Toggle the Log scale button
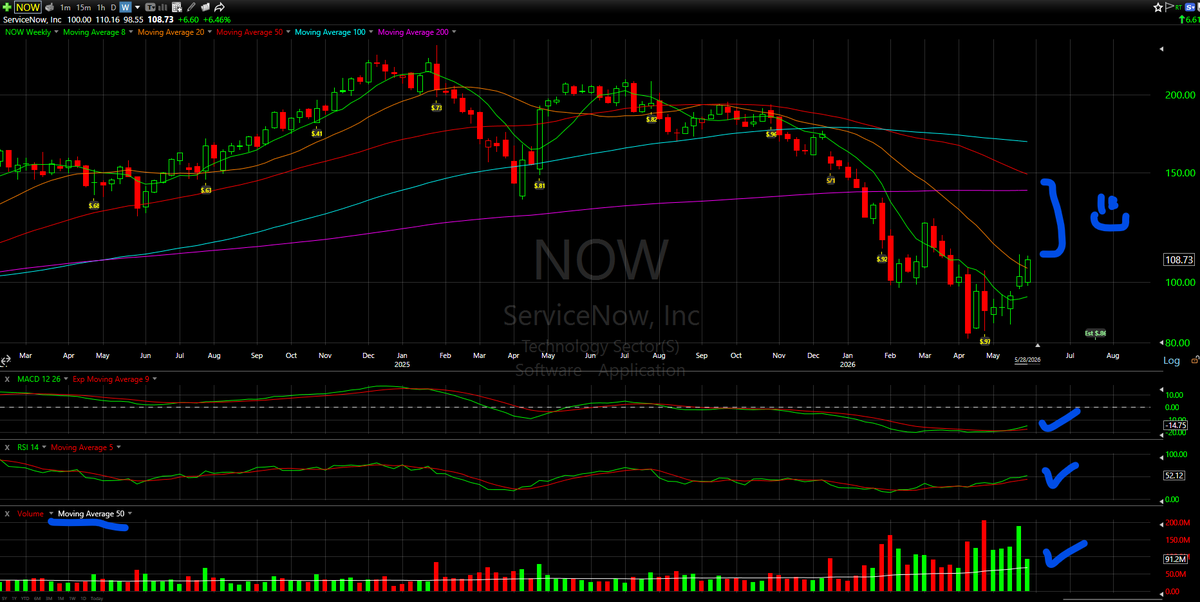Viewport: 1200px width, 602px height. [x=1171, y=360]
